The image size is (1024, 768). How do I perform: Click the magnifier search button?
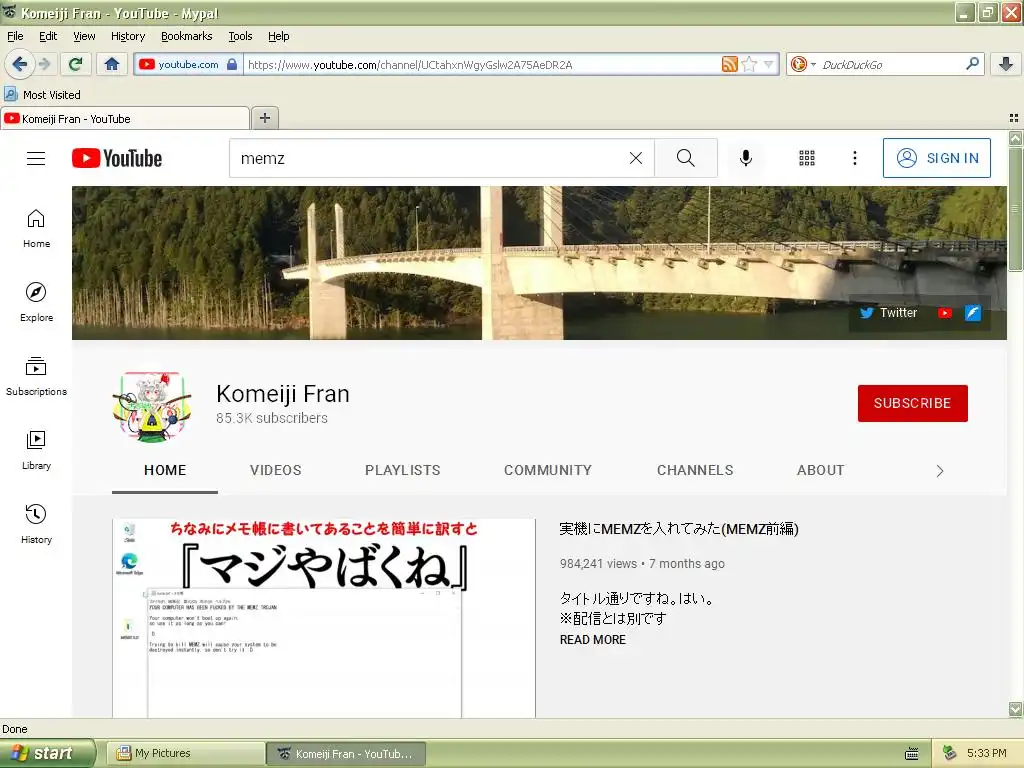point(686,158)
